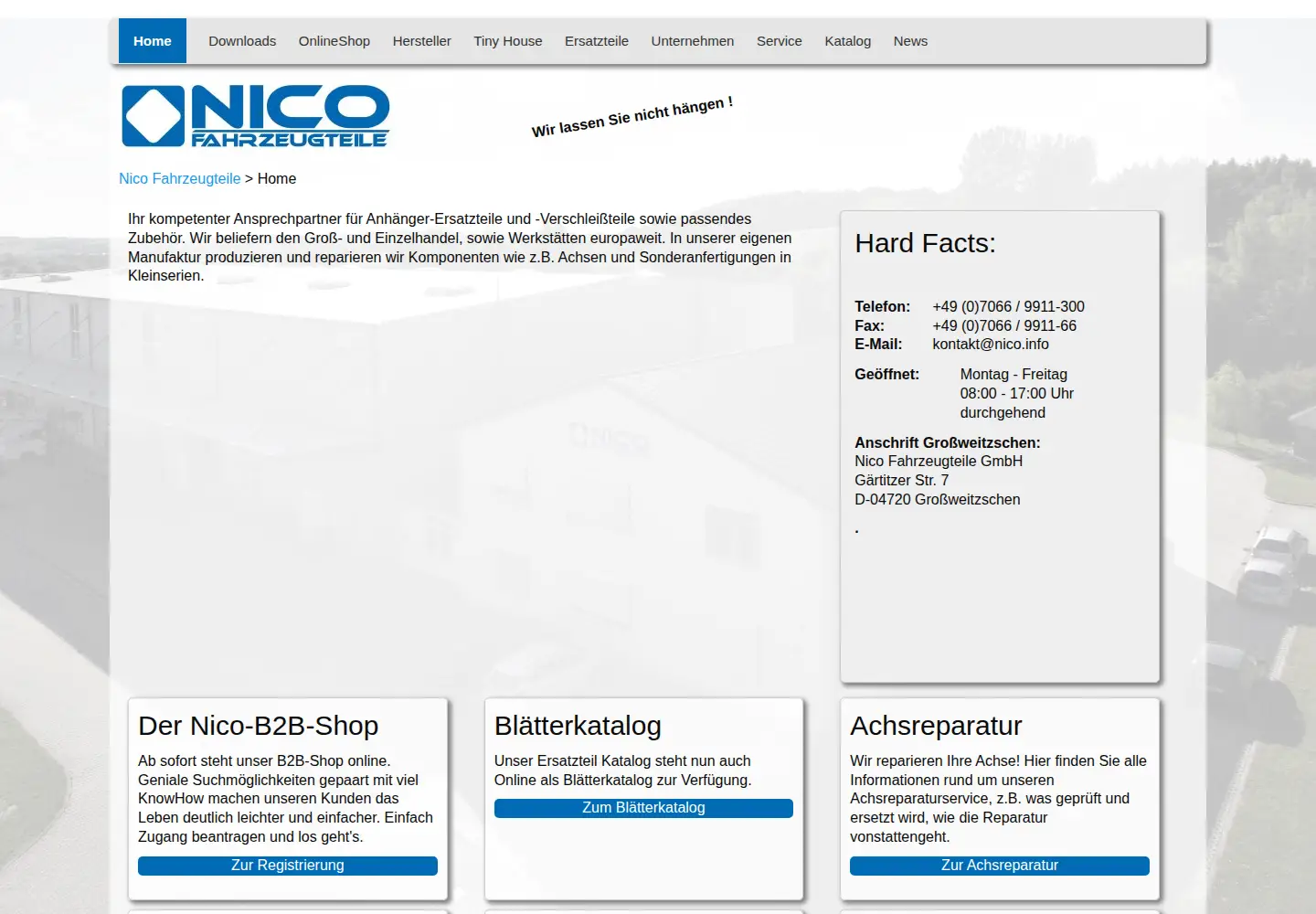
Task: Open the Katalog menu item
Action: (848, 41)
